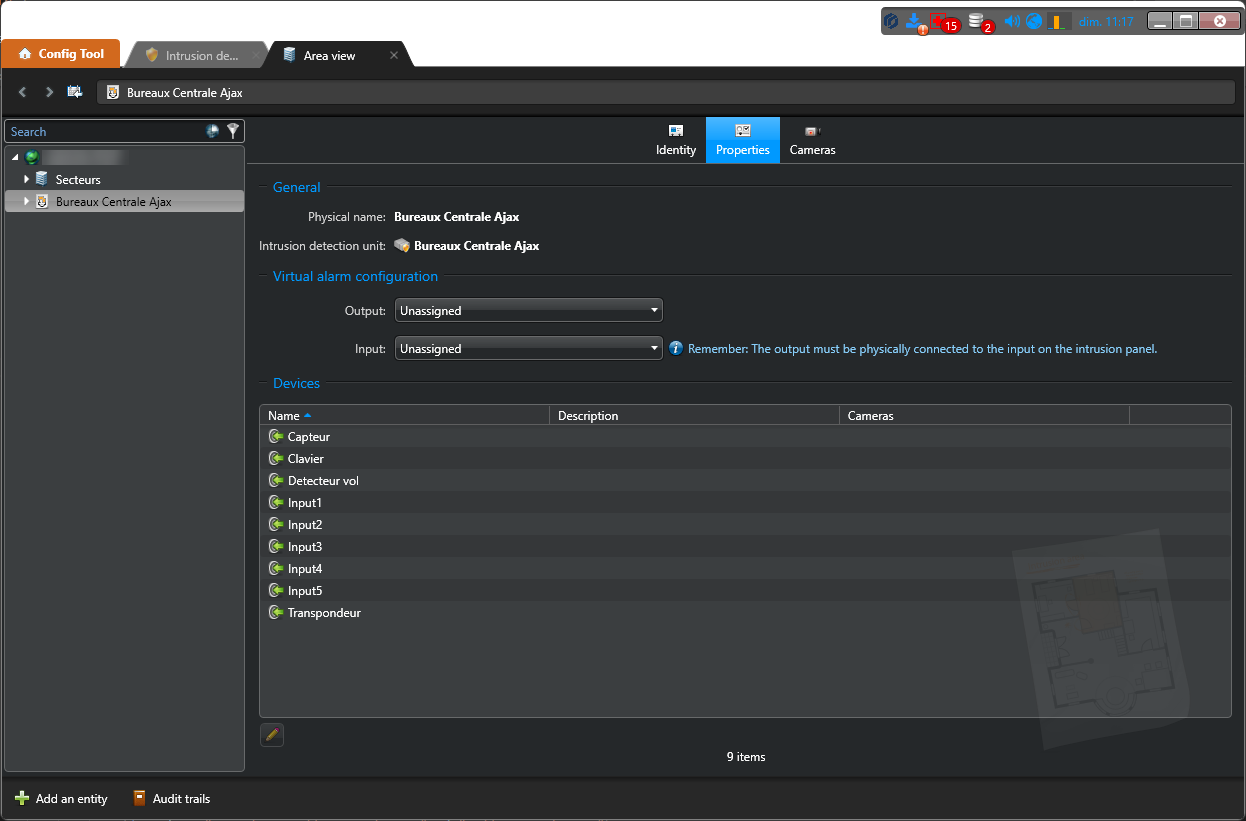The height and width of the screenshot is (821, 1246).
Task: Open the database notifications icon with badge 2
Action: click(977, 21)
